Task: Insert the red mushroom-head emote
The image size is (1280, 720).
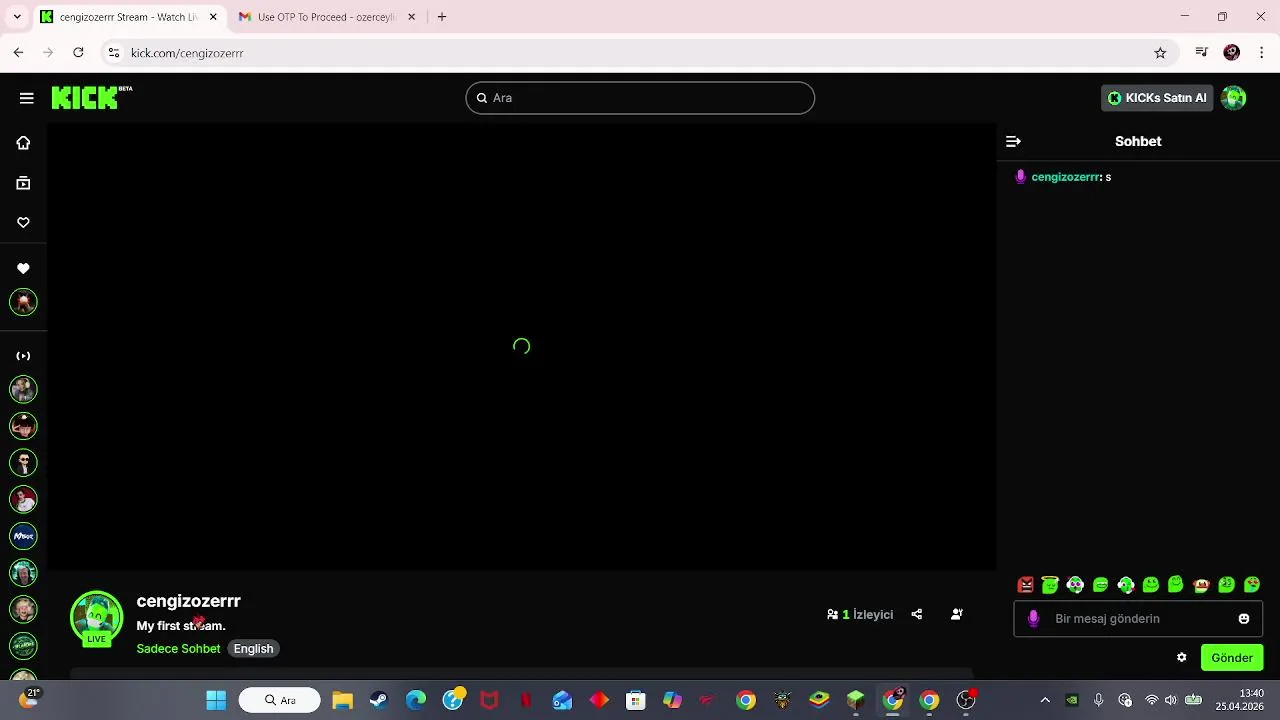Action: pos(1201,585)
